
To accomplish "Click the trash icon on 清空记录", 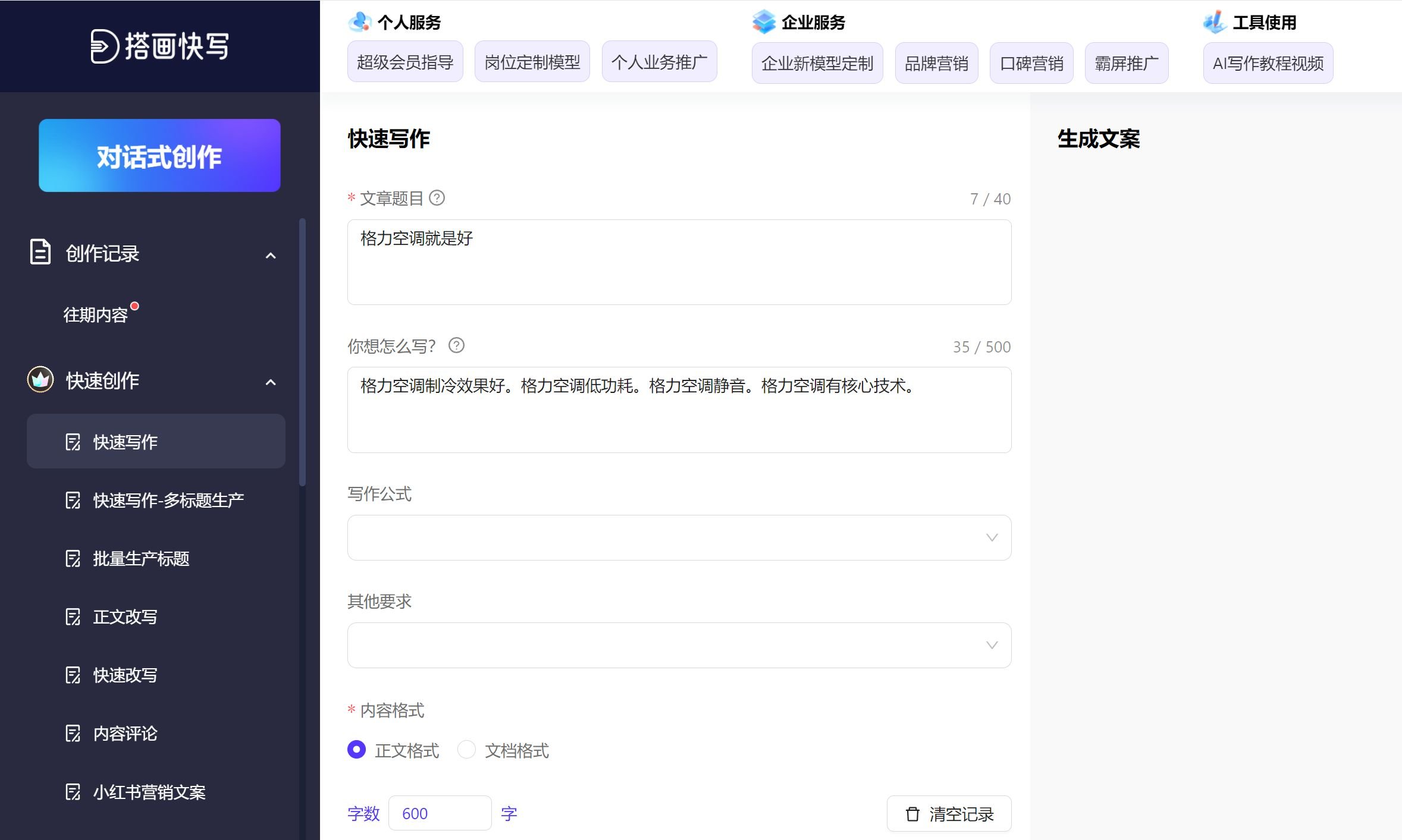I will [912, 813].
